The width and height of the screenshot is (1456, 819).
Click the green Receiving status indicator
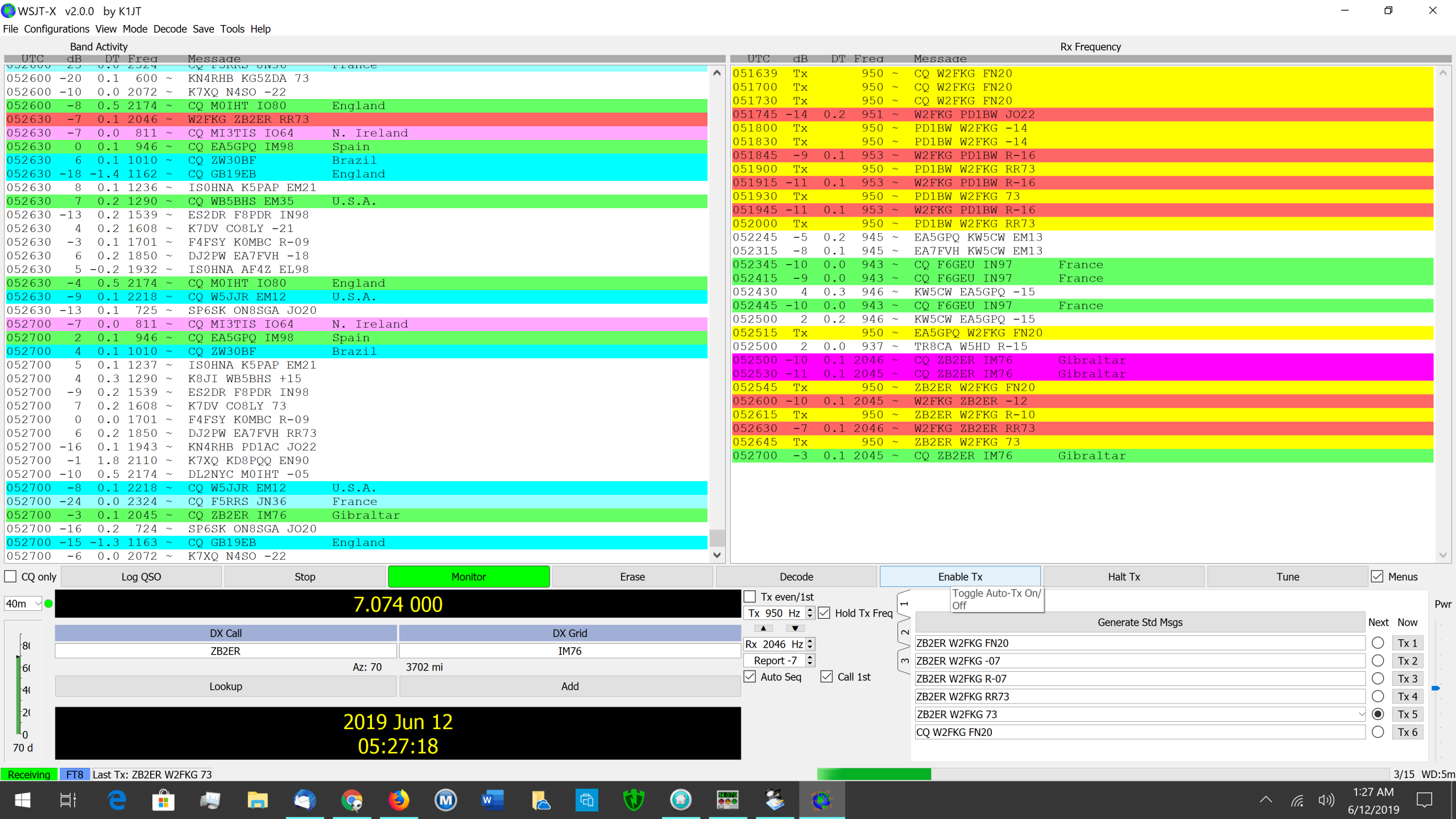tap(28, 774)
